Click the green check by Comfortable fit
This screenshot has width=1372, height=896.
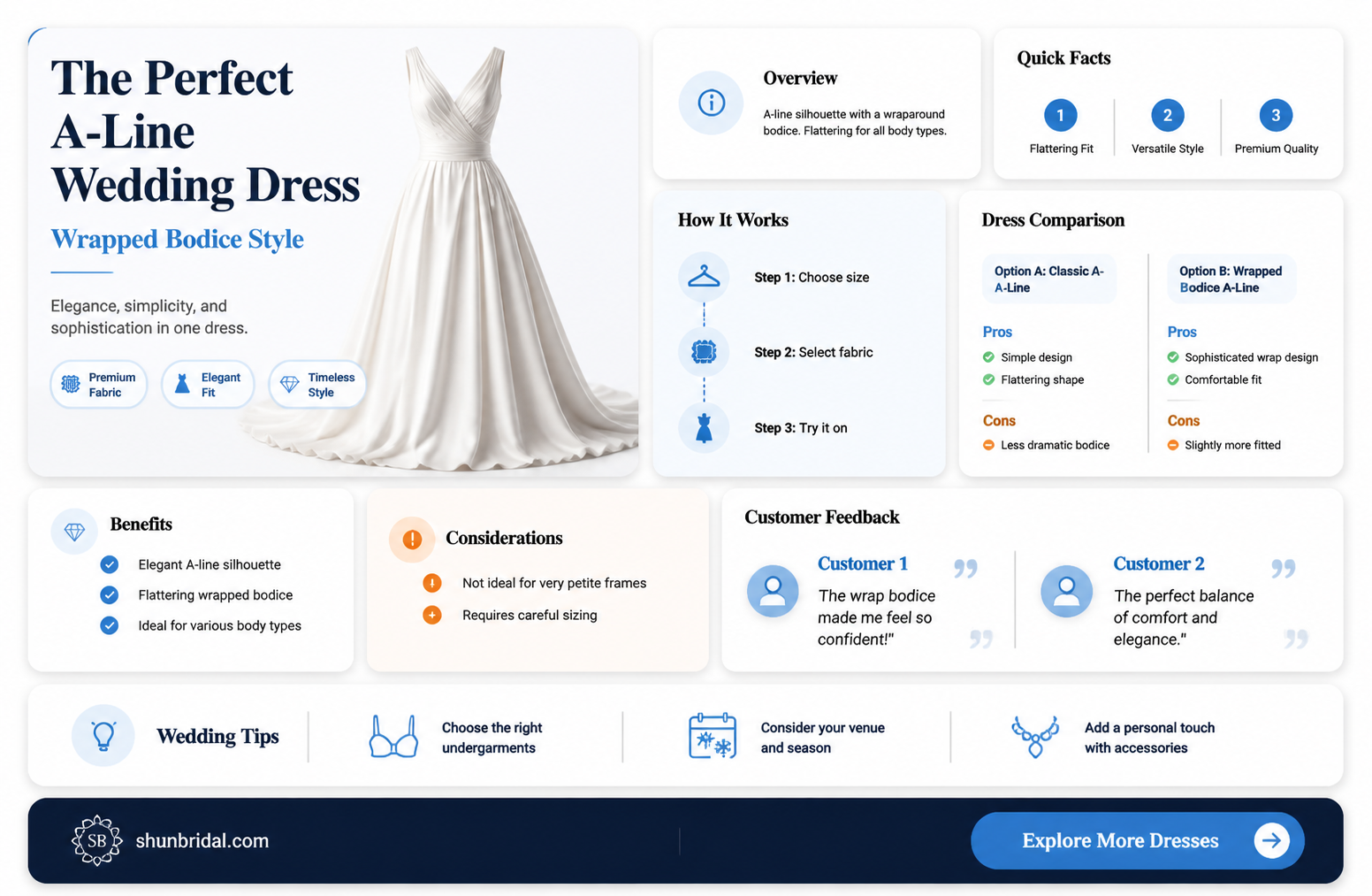click(1172, 379)
